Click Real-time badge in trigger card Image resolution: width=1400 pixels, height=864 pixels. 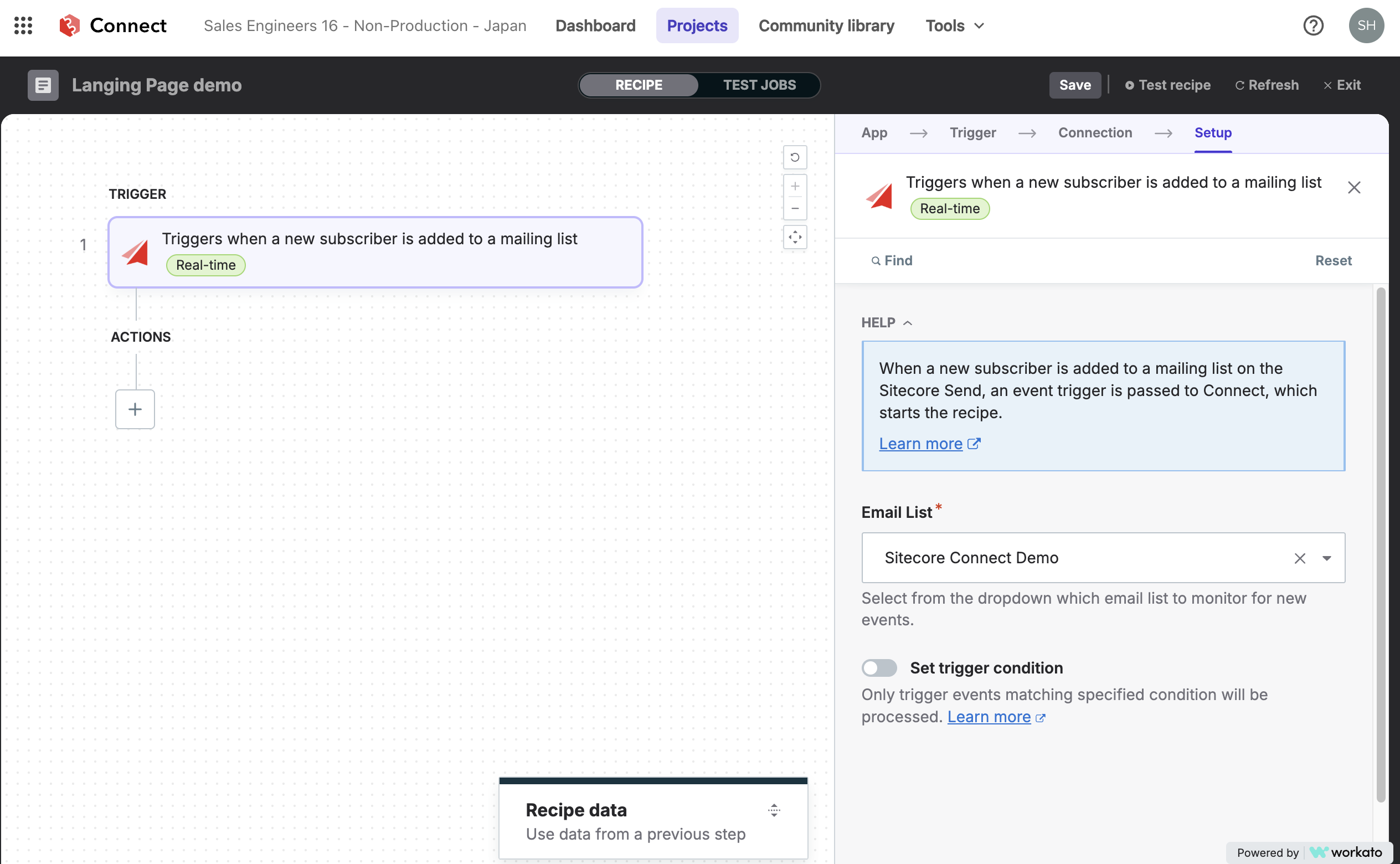tap(205, 265)
